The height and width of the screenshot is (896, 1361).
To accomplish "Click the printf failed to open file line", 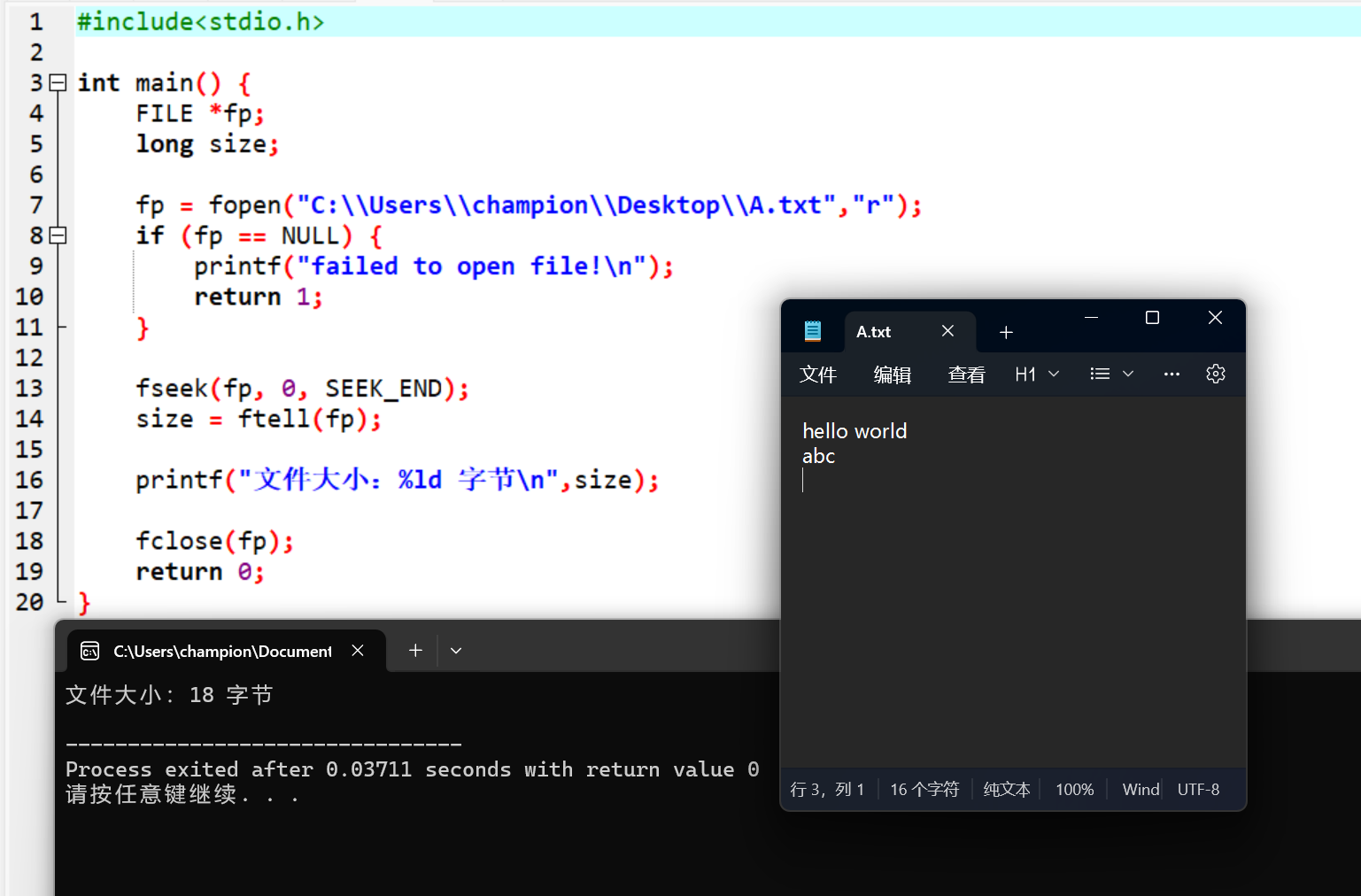I will tap(434, 266).
